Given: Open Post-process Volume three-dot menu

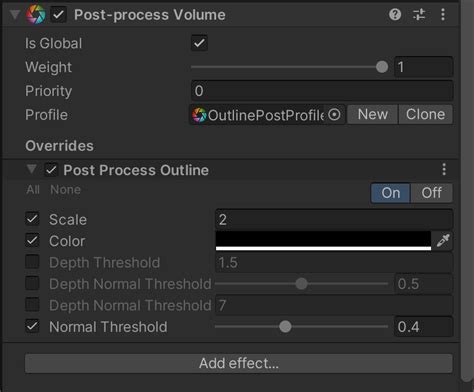Looking at the screenshot, I should coord(443,14).
